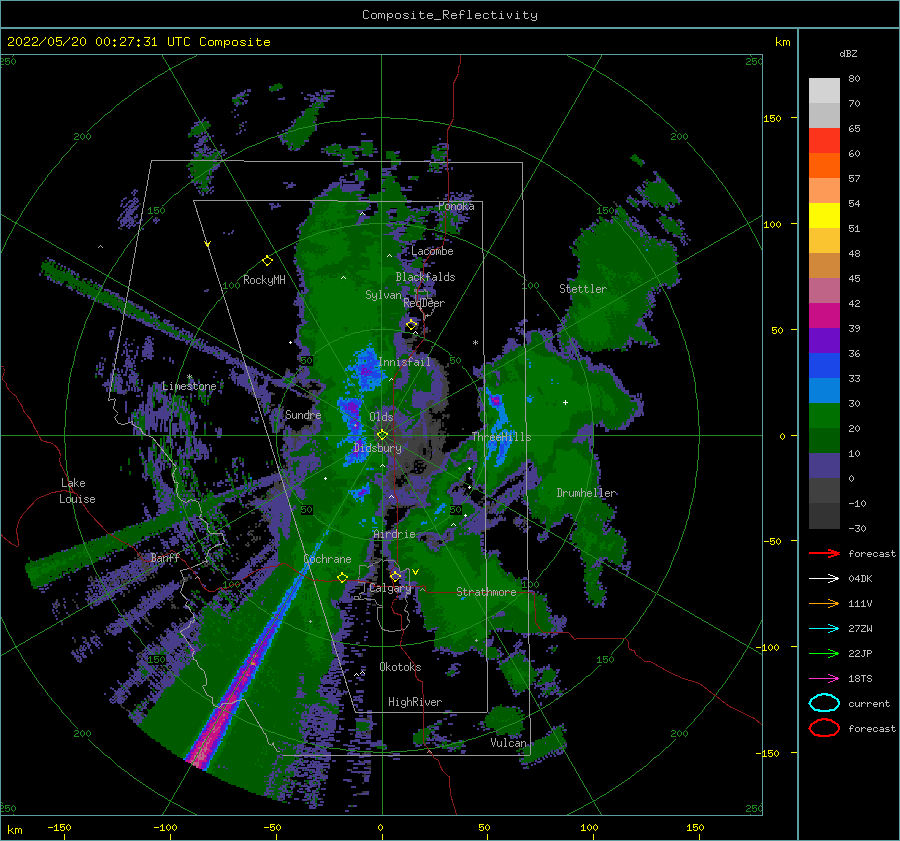This screenshot has height=841, width=900.
Task: Click the Okotoks city label
Action: (x=400, y=667)
